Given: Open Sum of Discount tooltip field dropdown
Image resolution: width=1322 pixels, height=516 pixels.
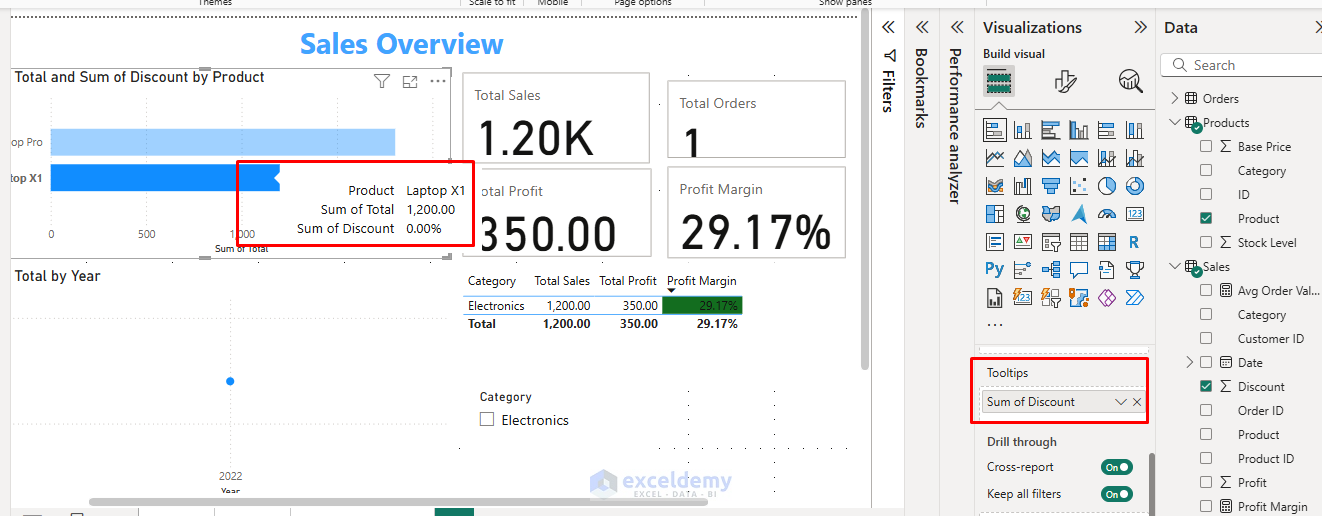Looking at the screenshot, I should tap(1121, 402).
